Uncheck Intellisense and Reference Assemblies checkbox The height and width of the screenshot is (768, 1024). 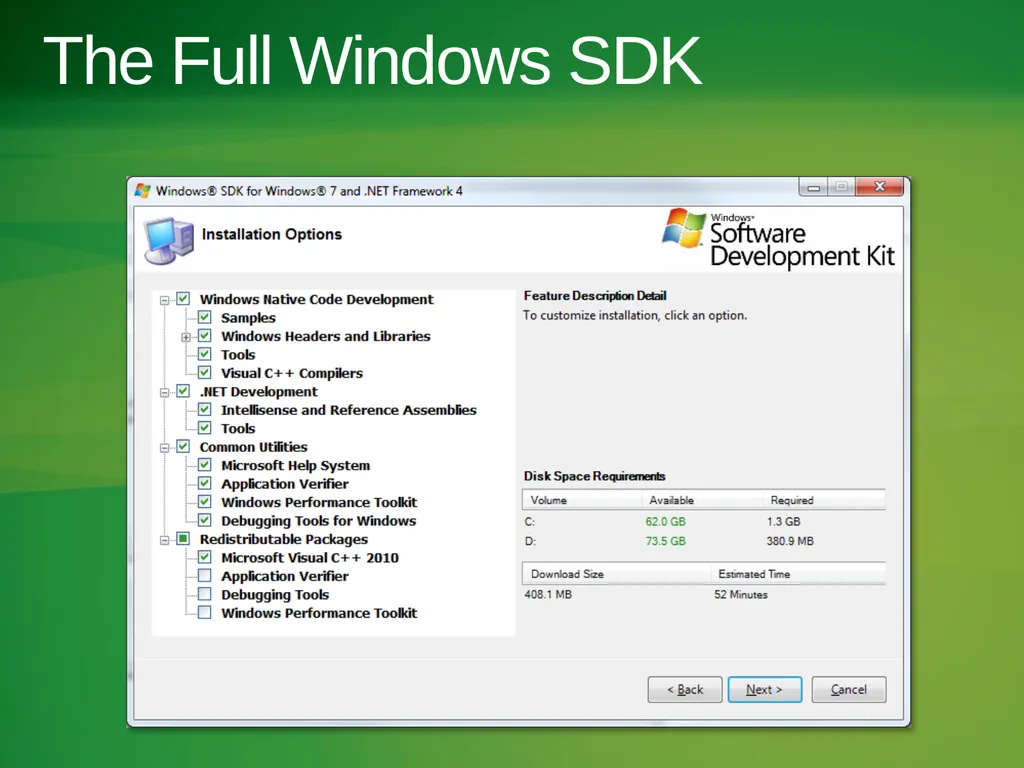pyautogui.click(x=205, y=409)
